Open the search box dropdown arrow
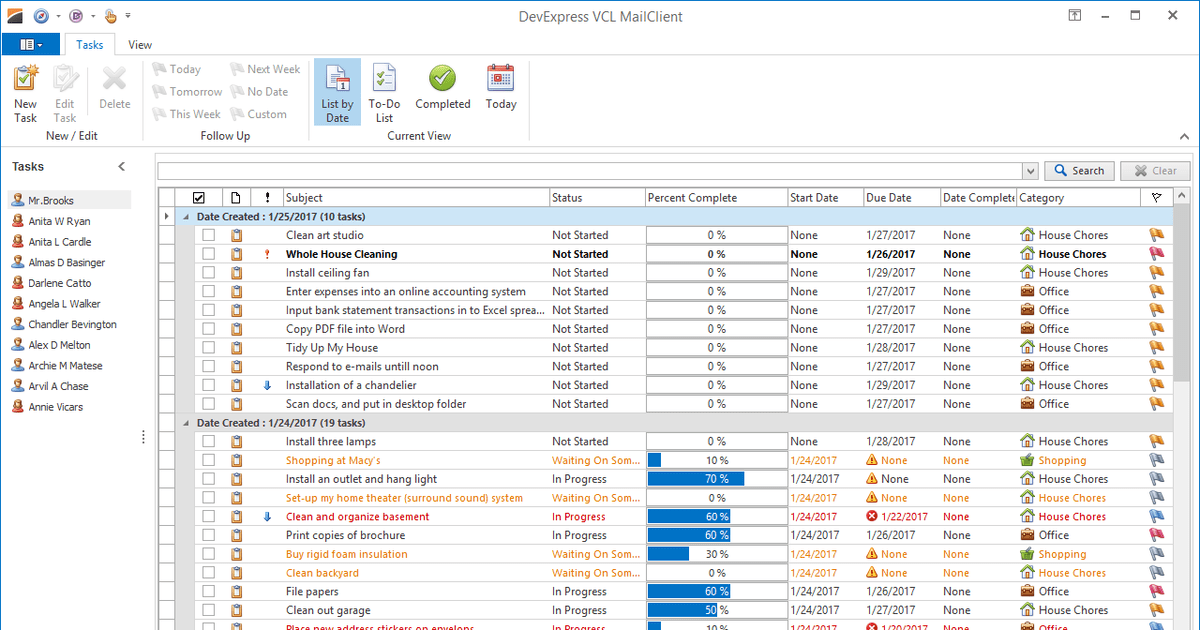Viewport: 1200px width, 630px height. tap(1031, 171)
